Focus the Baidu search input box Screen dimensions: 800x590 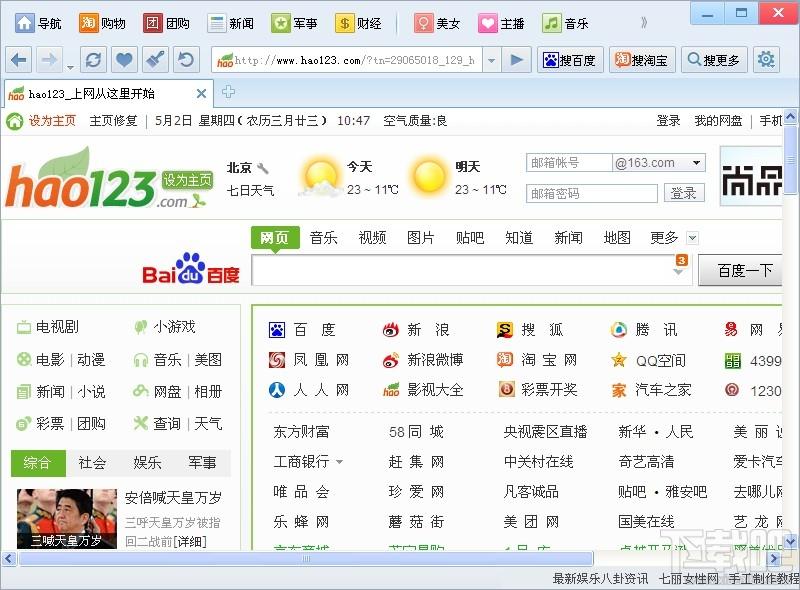pyautogui.click(x=462, y=271)
